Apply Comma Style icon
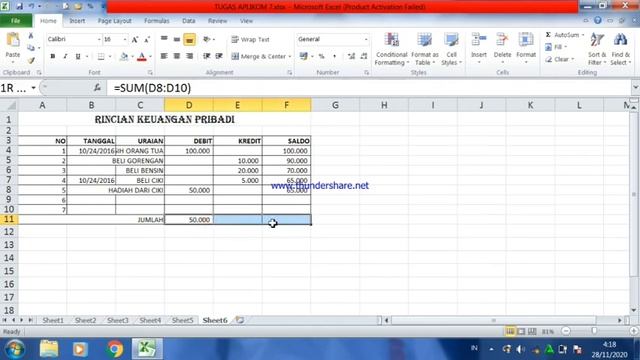Image resolution: width=640 pixels, height=360 pixels. [x=334, y=56]
